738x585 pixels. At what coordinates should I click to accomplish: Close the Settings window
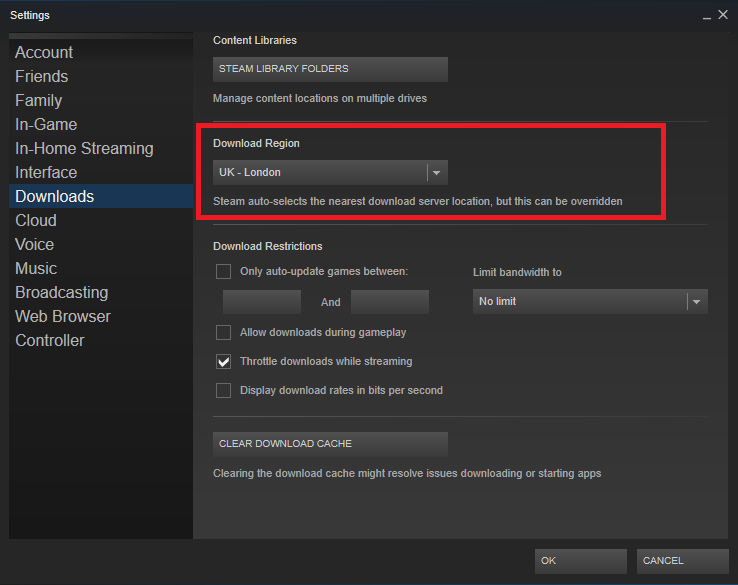click(x=723, y=15)
